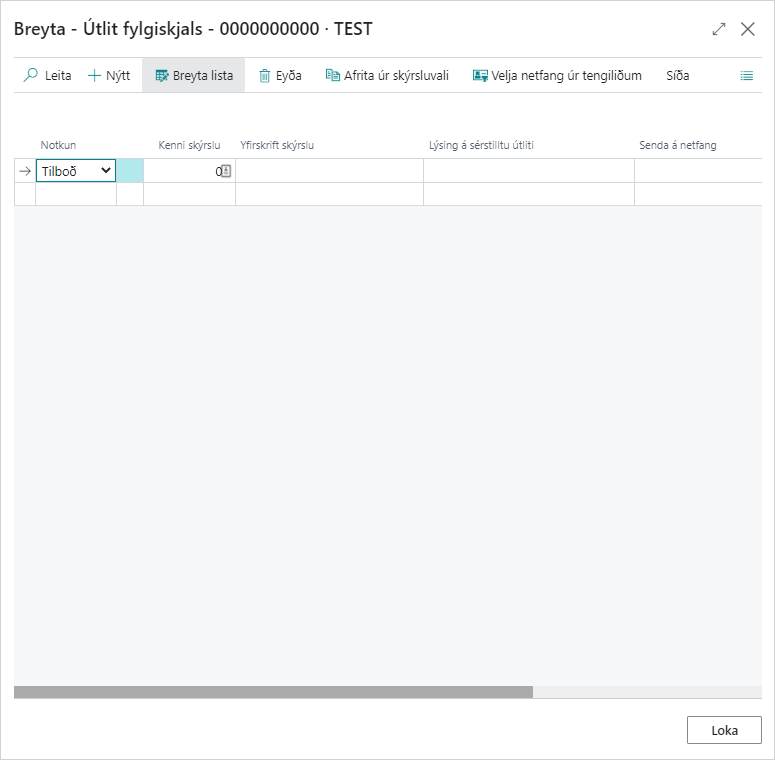Viewport: 775px width, 760px height.
Task: Select the row via the arrow indicator
Action: (x=25, y=171)
